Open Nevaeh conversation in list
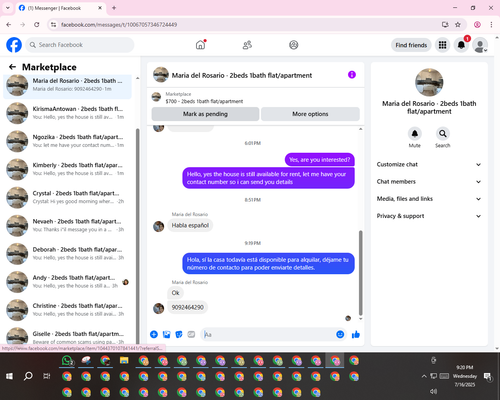500x400 pixels. (67, 226)
